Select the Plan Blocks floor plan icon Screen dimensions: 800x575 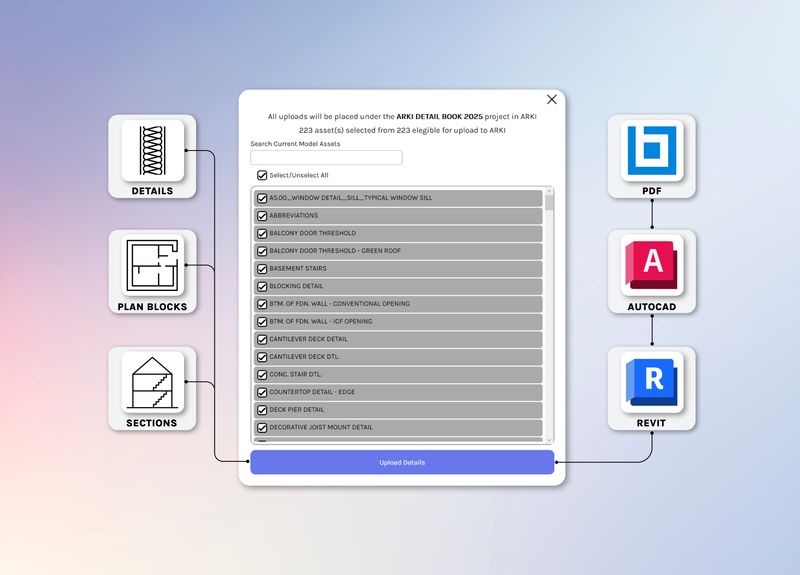pyautogui.click(x=152, y=267)
